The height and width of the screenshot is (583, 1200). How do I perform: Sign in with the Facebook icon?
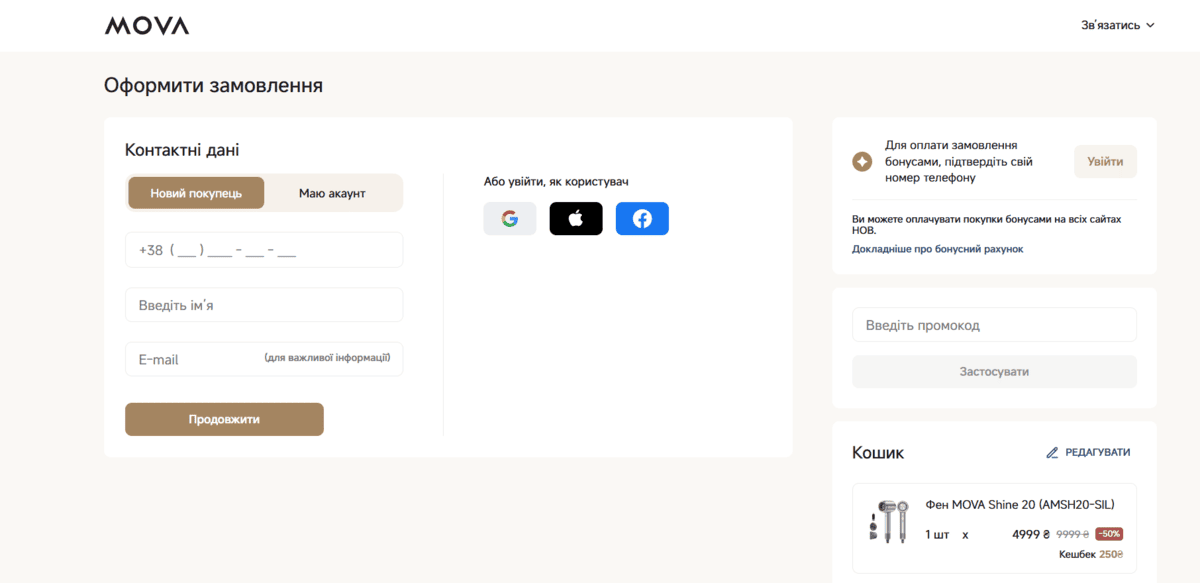coord(642,219)
